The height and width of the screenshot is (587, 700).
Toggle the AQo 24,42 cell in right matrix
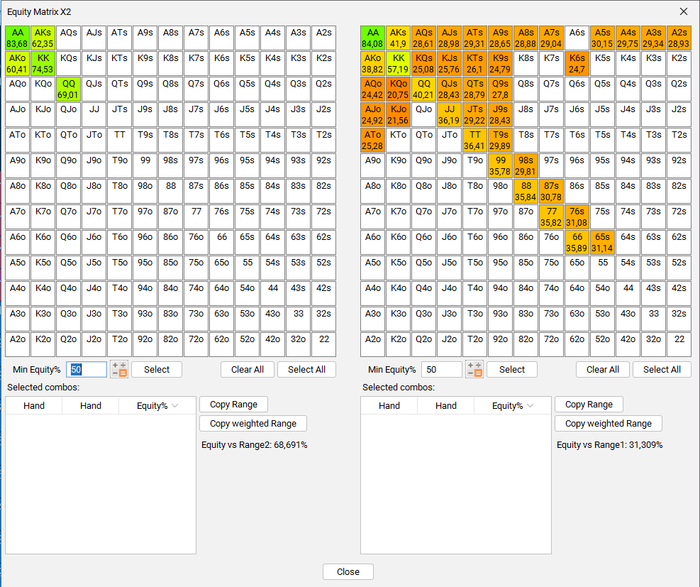point(373,89)
